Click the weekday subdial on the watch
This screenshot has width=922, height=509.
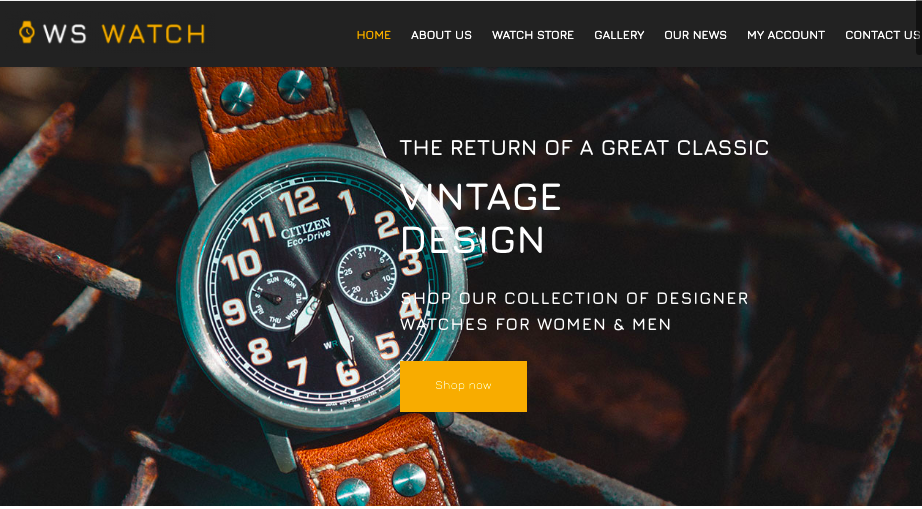(x=278, y=300)
